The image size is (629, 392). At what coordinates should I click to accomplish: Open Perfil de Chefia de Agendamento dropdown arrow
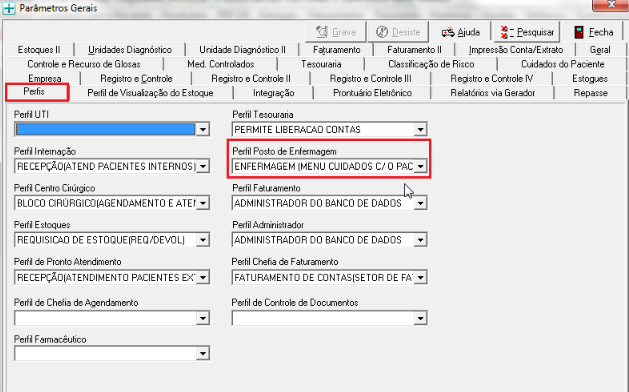click(203, 318)
